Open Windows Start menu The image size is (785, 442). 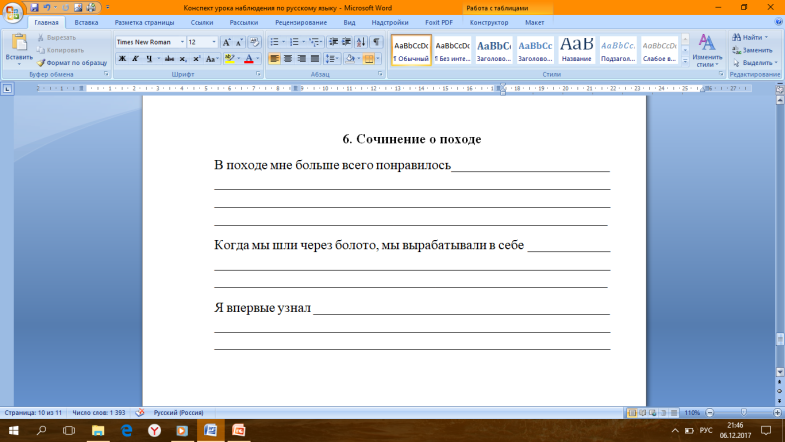14,430
